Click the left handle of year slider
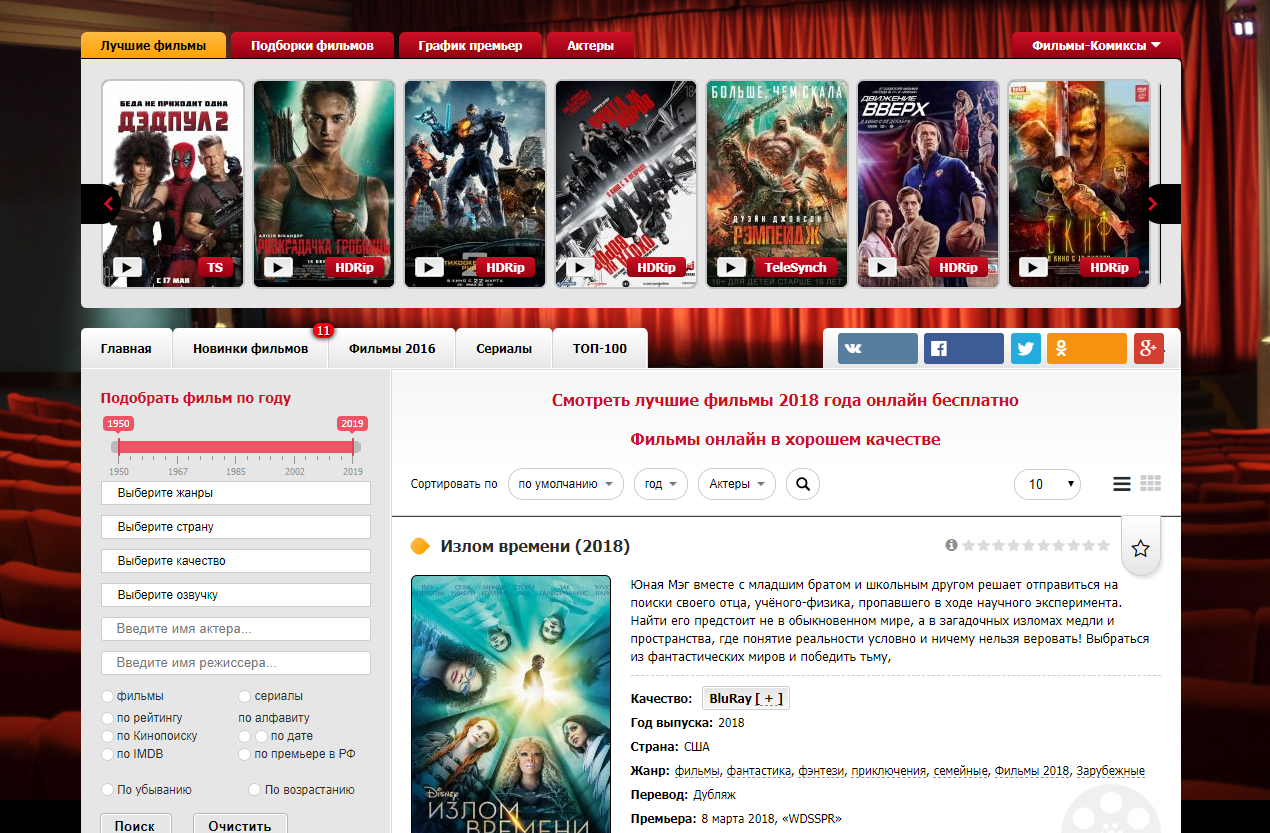The height and width of the screenshot is (833, 1270). (118, 447)
